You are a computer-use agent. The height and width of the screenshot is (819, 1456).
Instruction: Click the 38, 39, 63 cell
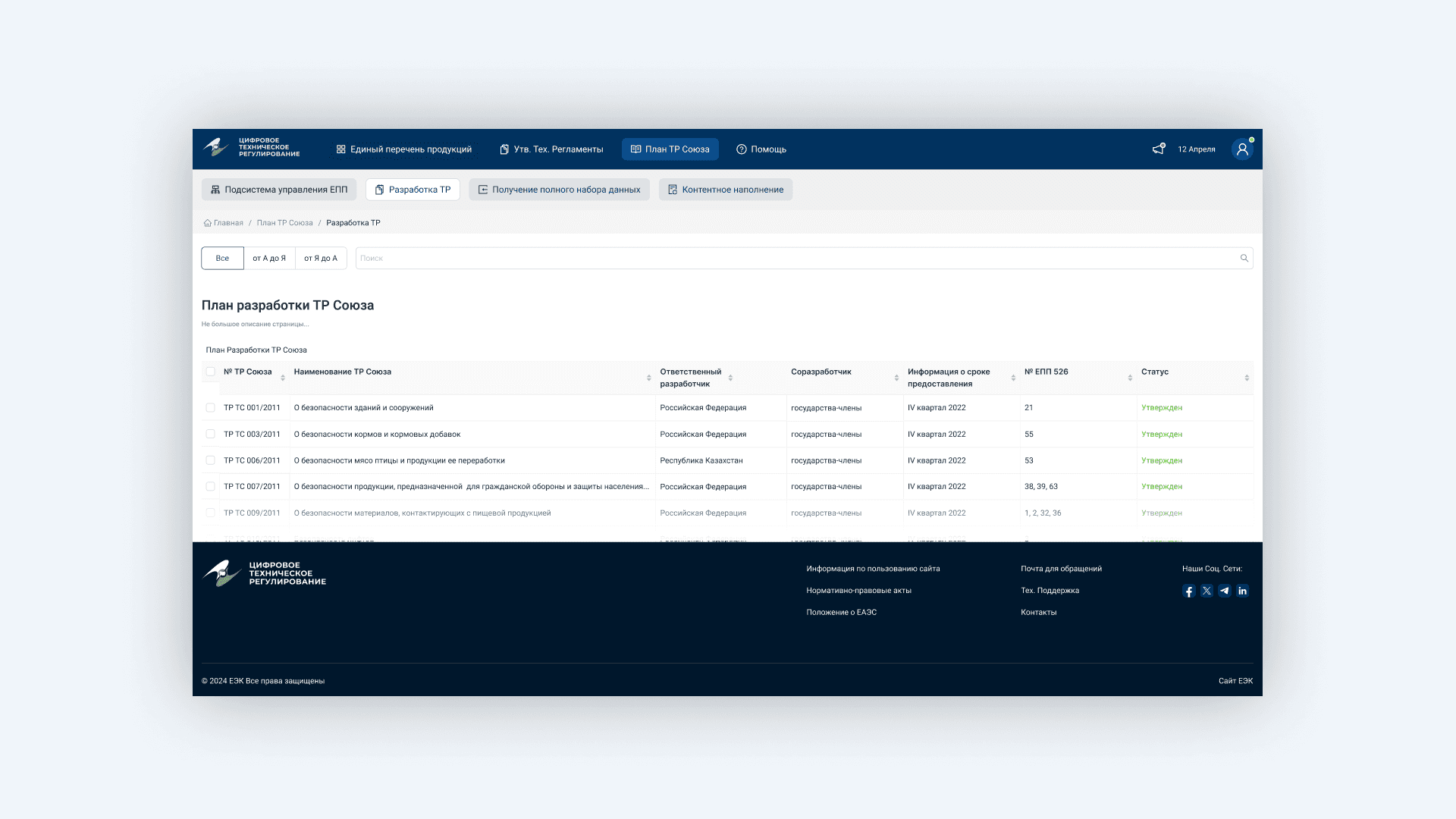click(1040, 487)
